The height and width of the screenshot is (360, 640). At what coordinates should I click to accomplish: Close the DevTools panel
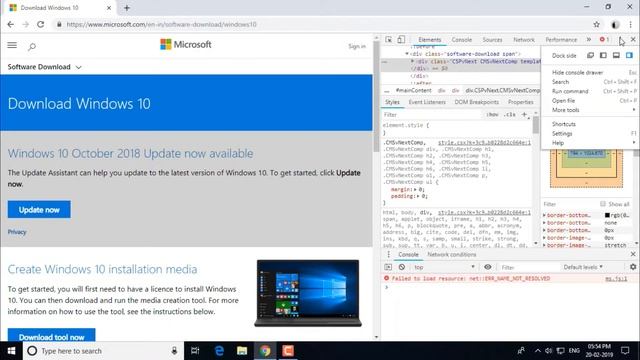pyautogui.click(x=633, y=40)
